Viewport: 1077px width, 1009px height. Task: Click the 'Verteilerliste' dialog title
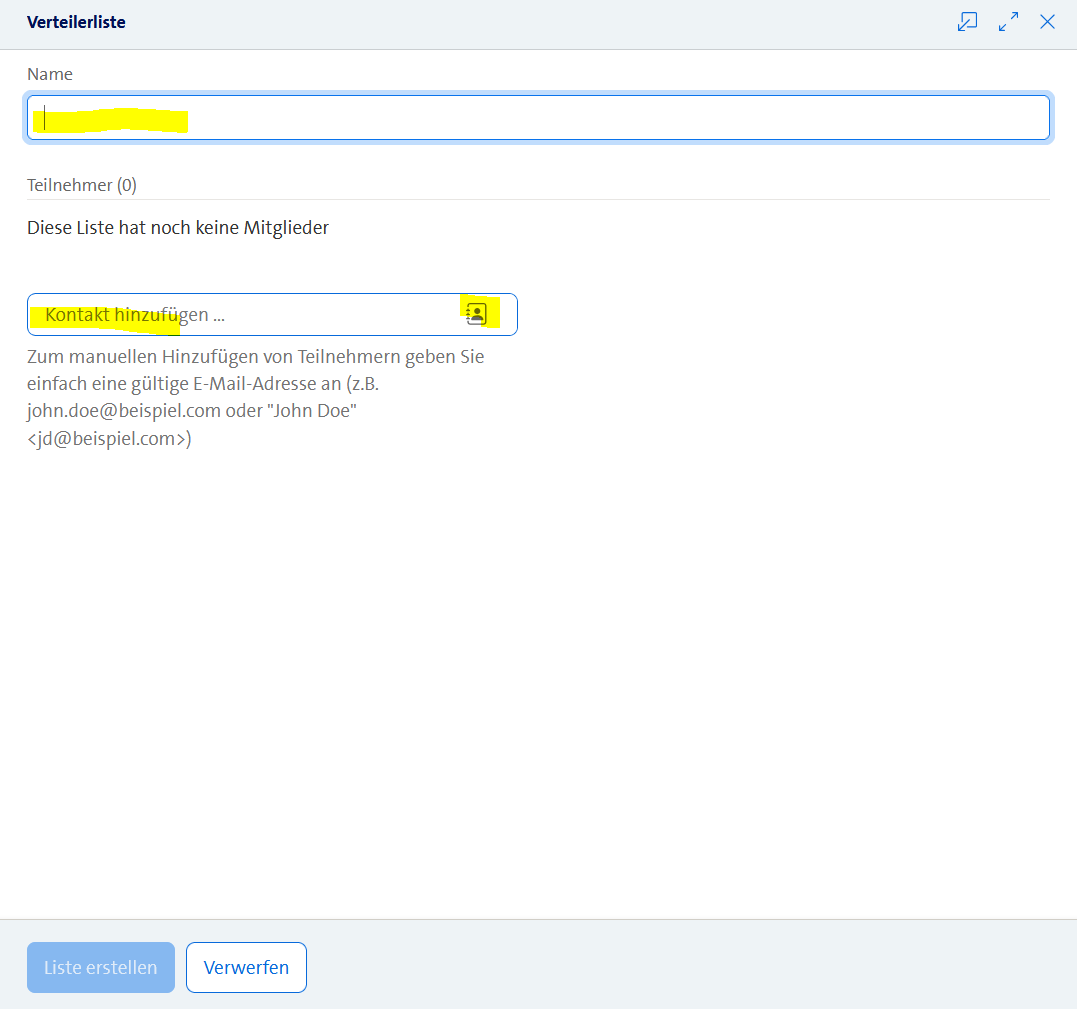pos(76,22)
